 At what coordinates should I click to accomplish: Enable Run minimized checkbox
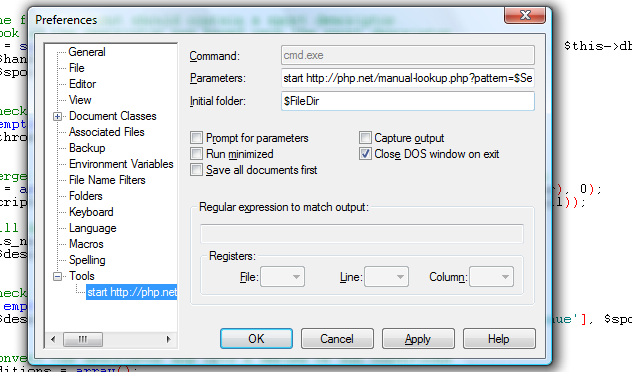tap(196, 154)
